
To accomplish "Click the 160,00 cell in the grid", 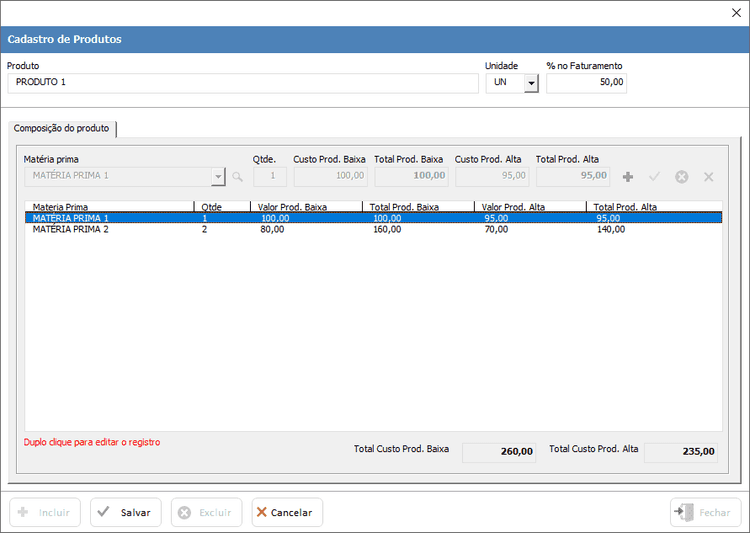I will [387, 230].
